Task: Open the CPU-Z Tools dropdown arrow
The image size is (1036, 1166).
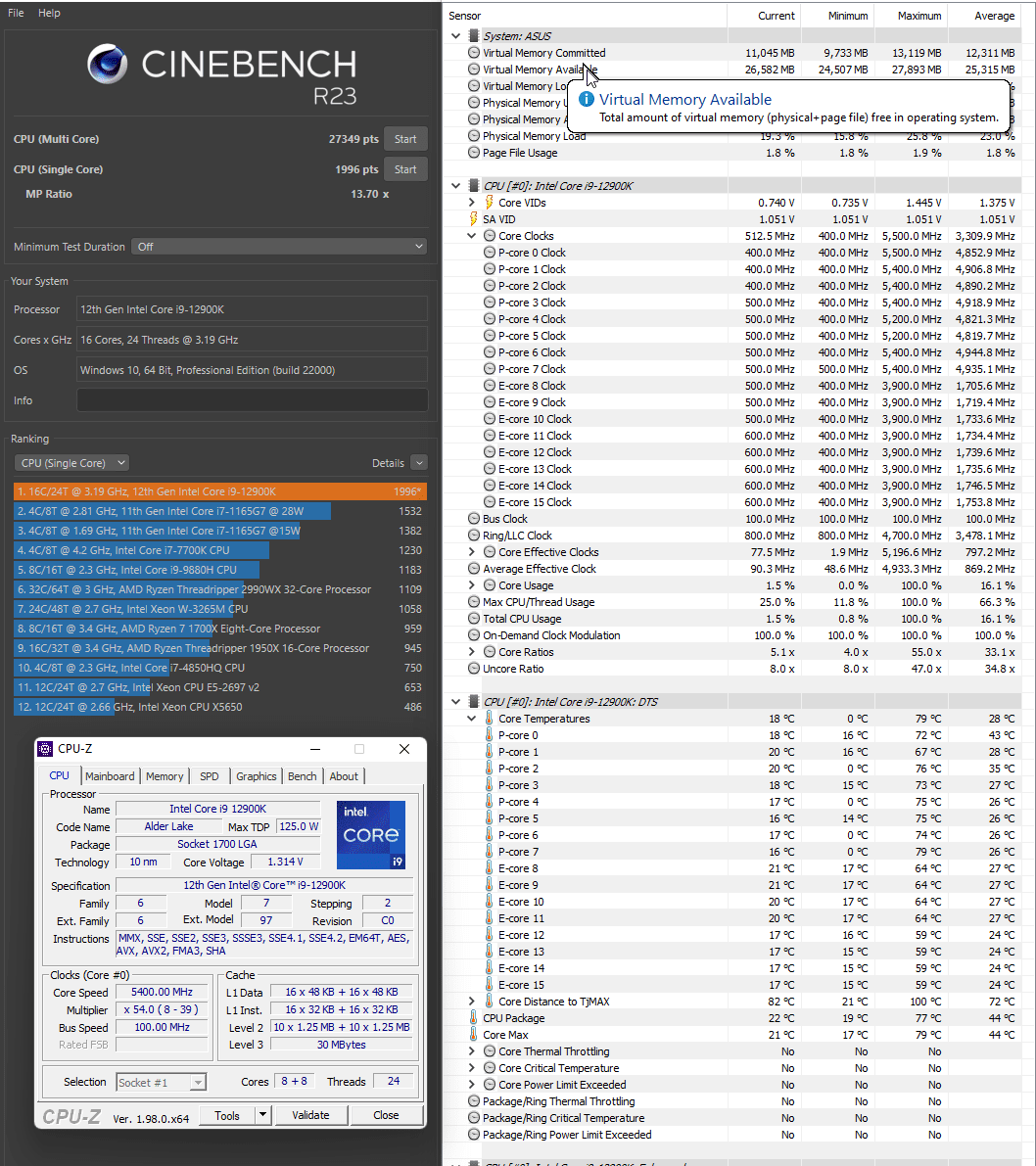Action: pyautogui.click(x=262, y=1115)
